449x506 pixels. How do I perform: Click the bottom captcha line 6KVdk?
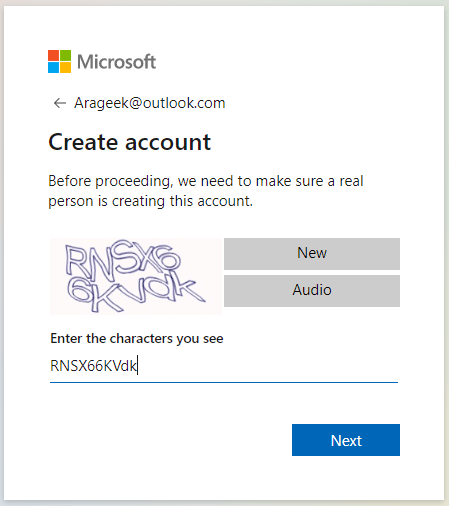(x=136, y=292)
